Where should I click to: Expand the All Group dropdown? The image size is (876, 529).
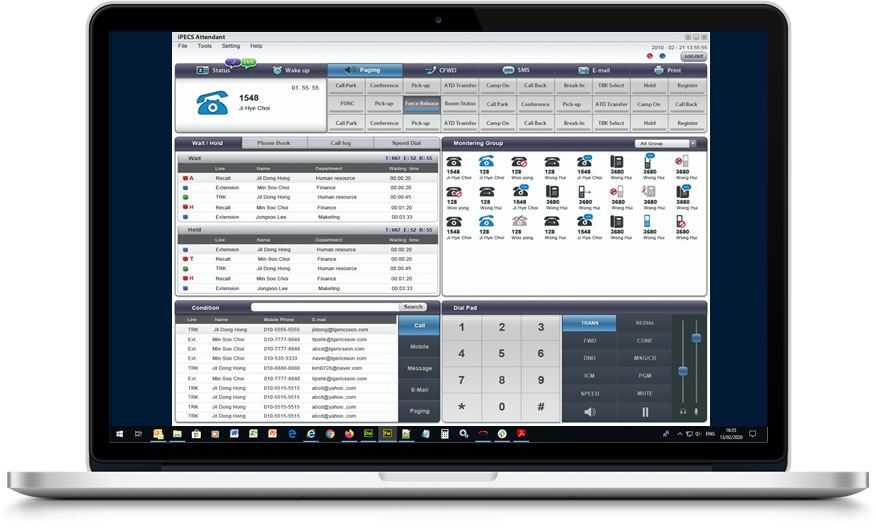(666, 144)
